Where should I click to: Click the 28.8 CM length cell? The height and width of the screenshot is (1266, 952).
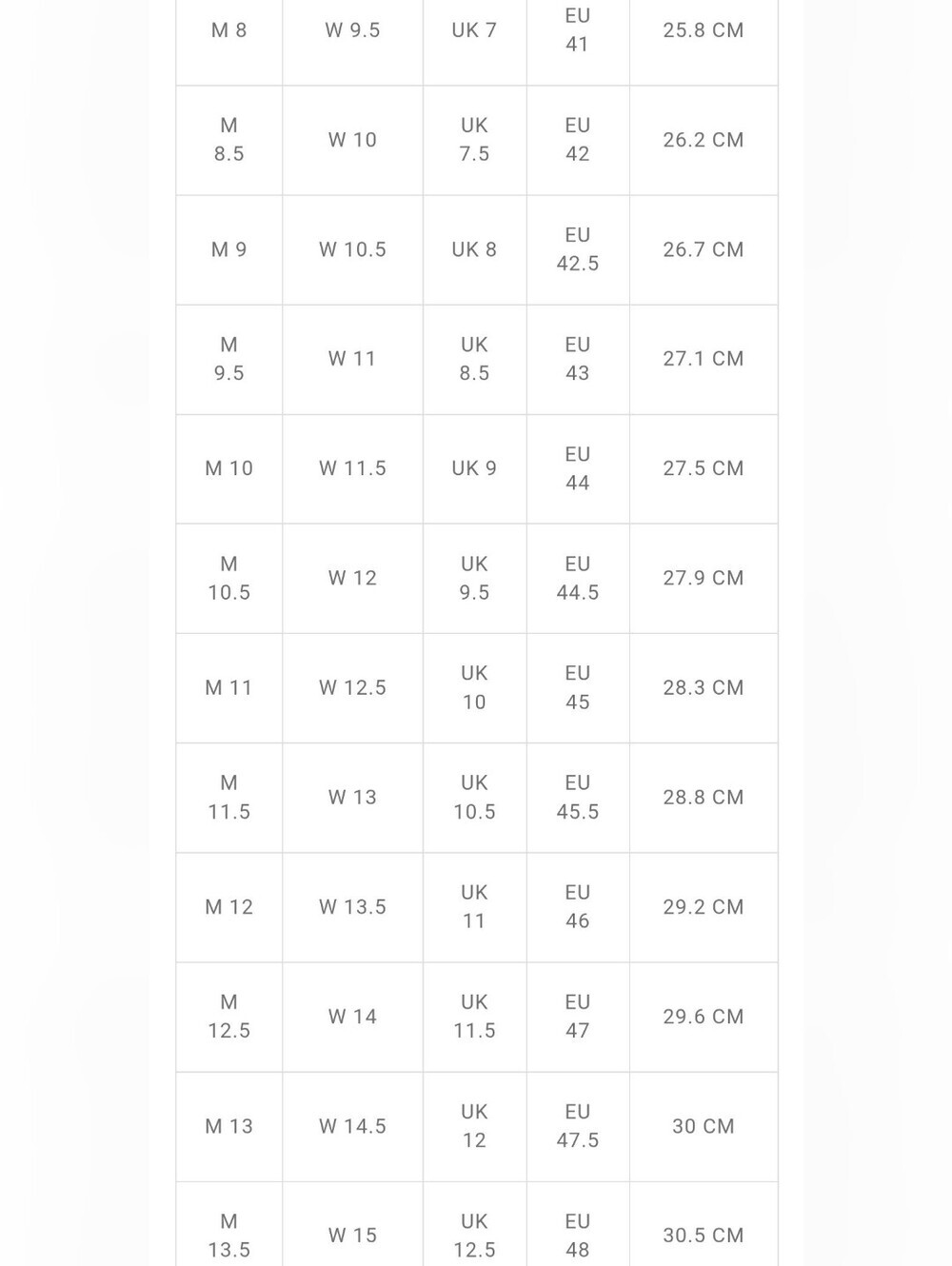point(704,797)
